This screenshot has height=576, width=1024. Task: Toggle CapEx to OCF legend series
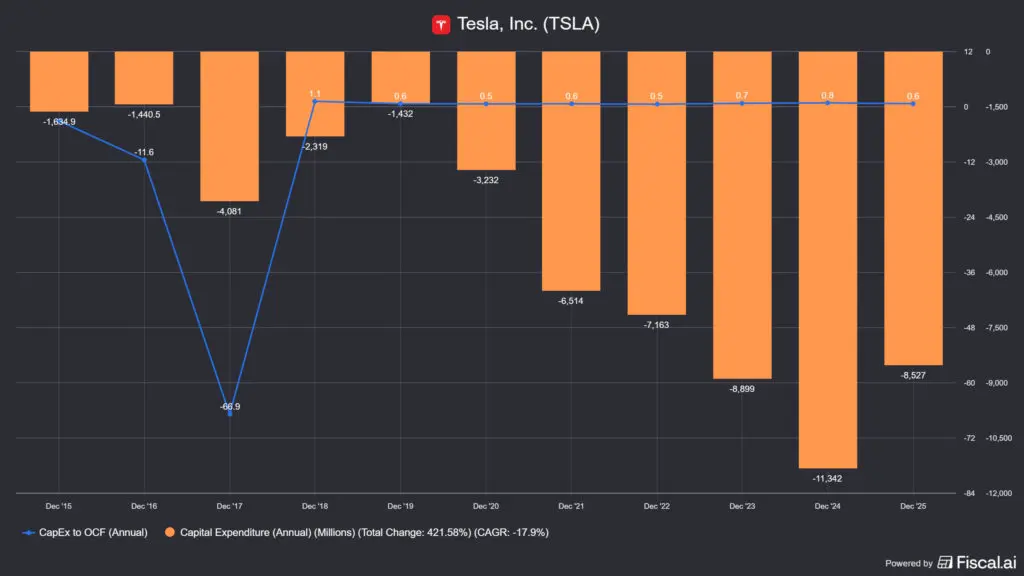(84, 532)
